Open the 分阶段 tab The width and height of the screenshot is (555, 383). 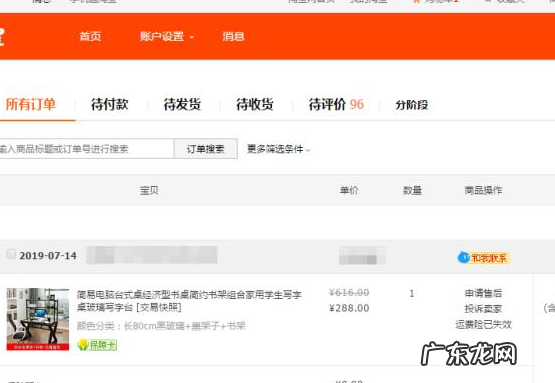click(x=412, y=105)
